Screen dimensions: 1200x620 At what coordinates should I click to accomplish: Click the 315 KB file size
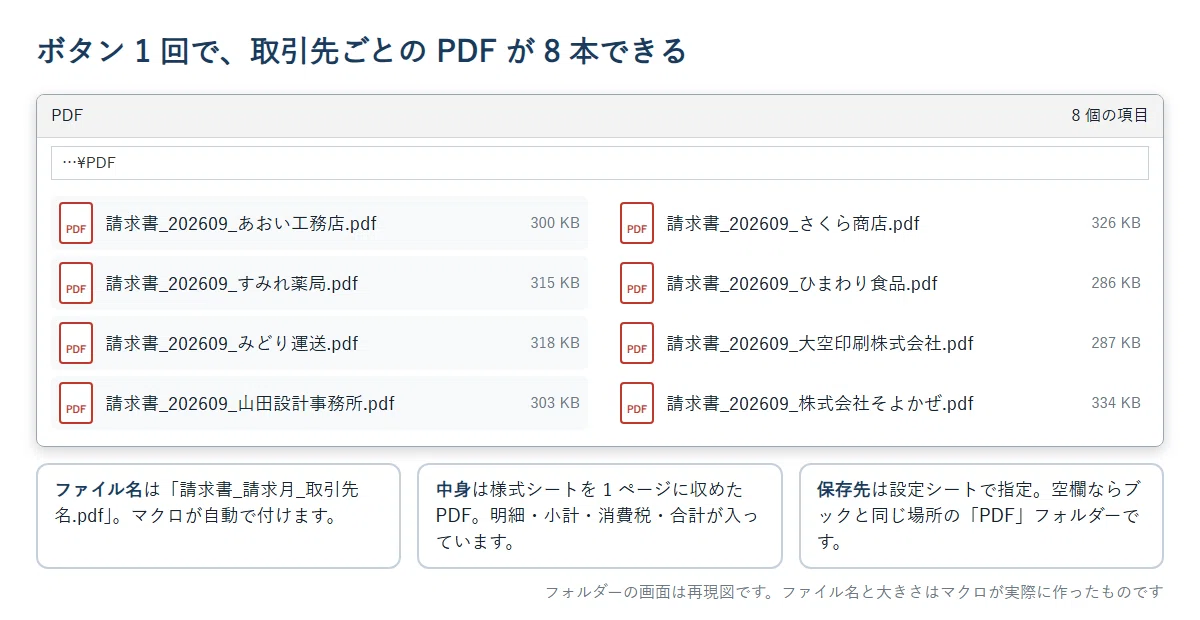click(555, 283)
